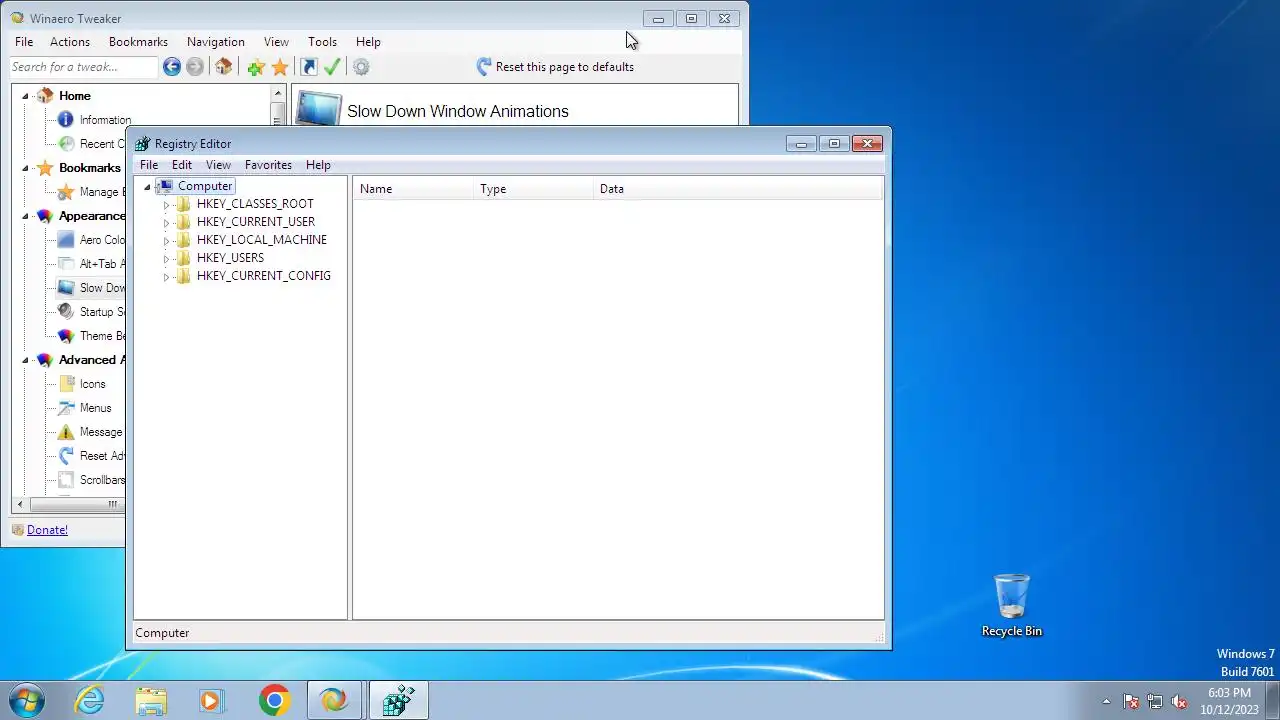This screenshot has width=1280, height=720.
Task: Open the Registry Editor Edit menu
Action: tap(182, 165)
